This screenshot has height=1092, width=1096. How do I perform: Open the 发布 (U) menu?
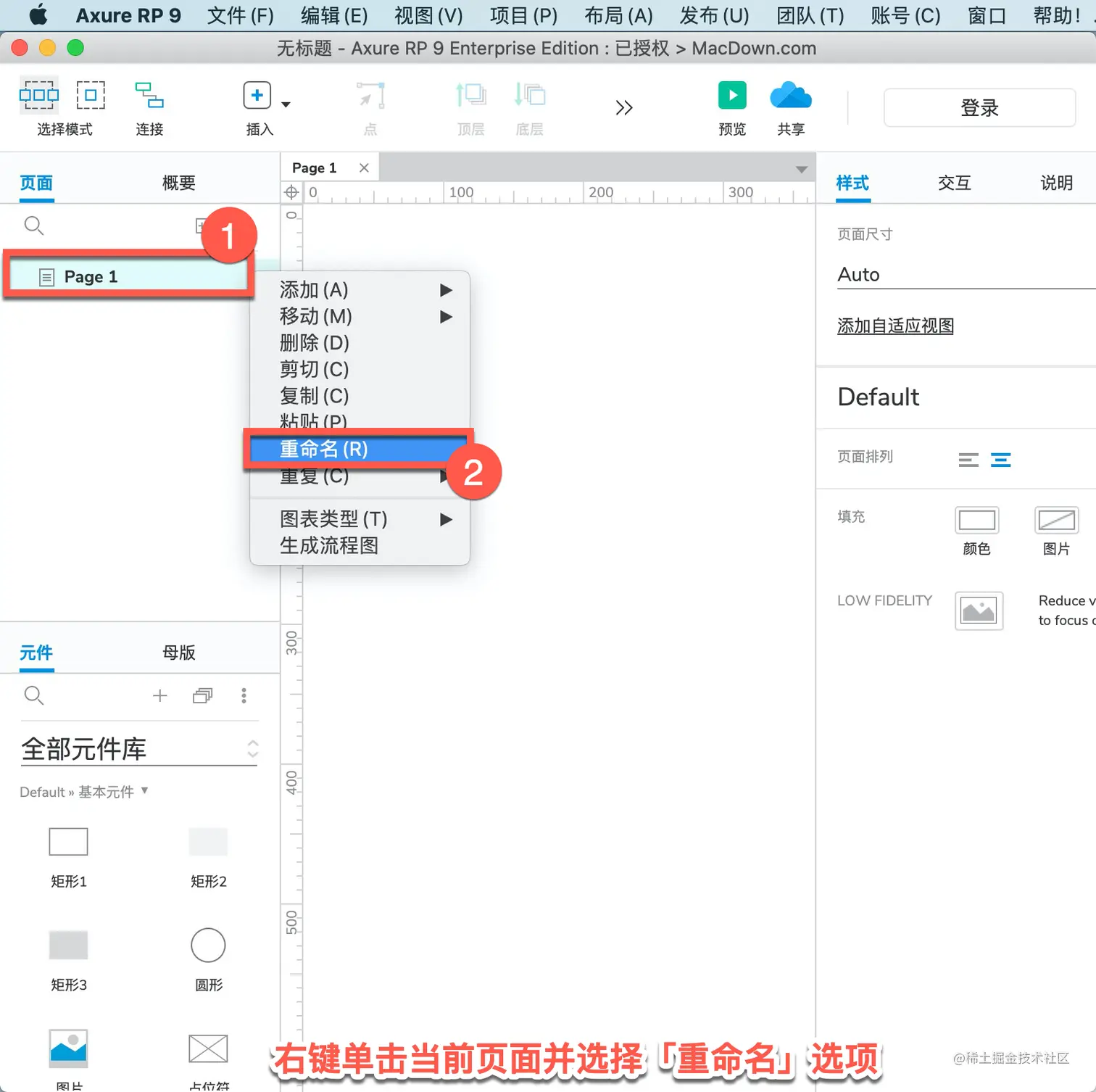click(x=714, y=15)
